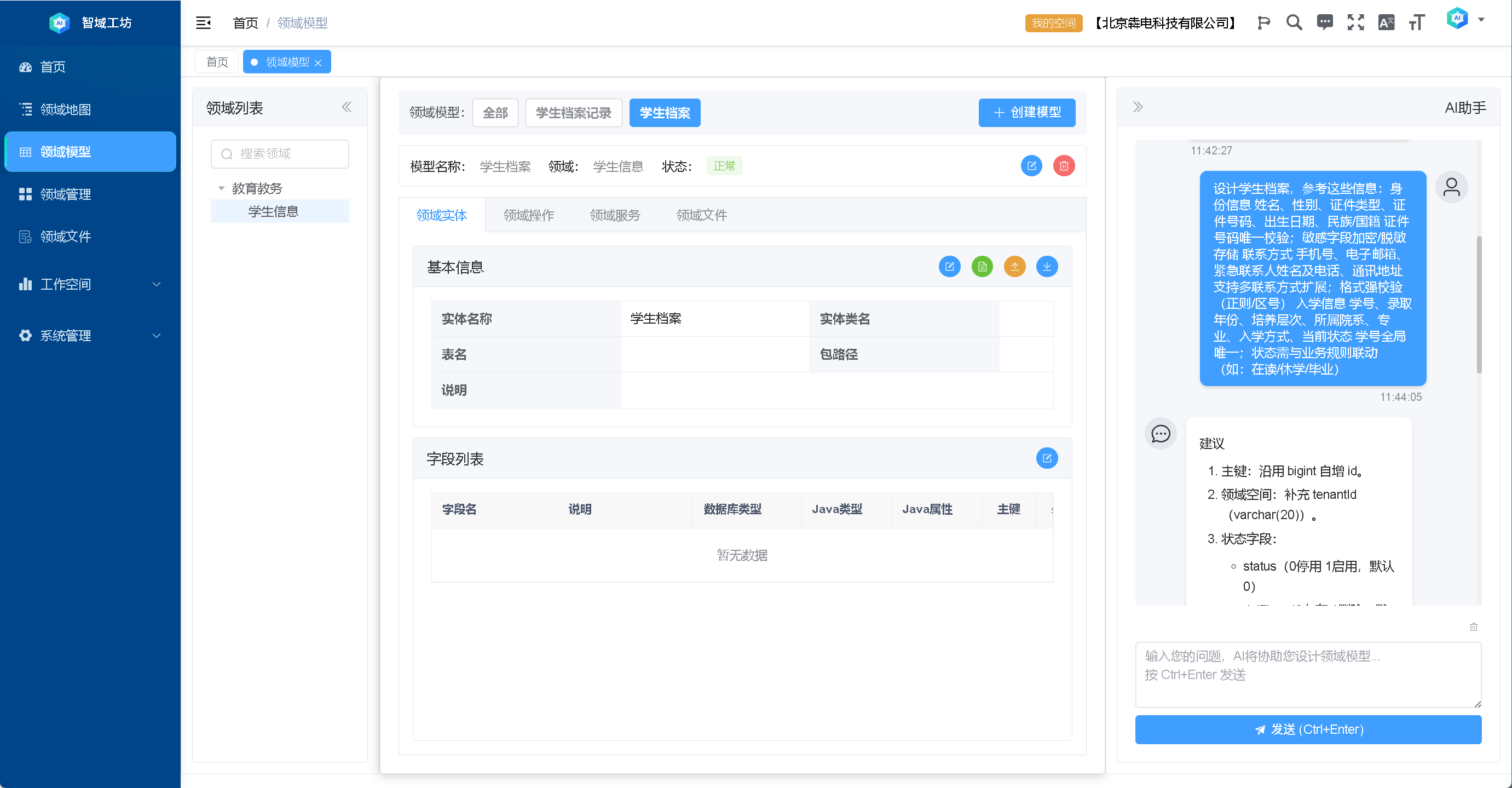Clear the AI chat with trash icon

(x=1473, y=627)
